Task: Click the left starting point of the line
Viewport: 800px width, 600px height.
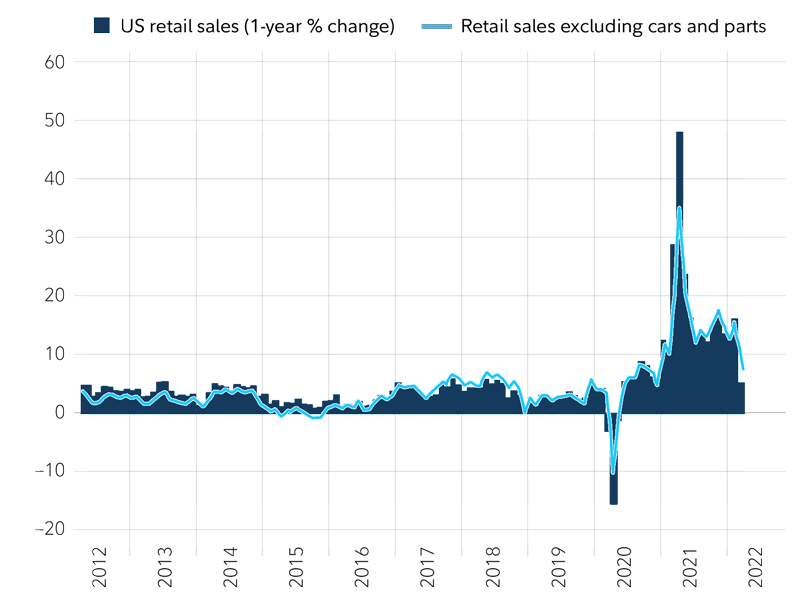Action: (x=82, y=391)
